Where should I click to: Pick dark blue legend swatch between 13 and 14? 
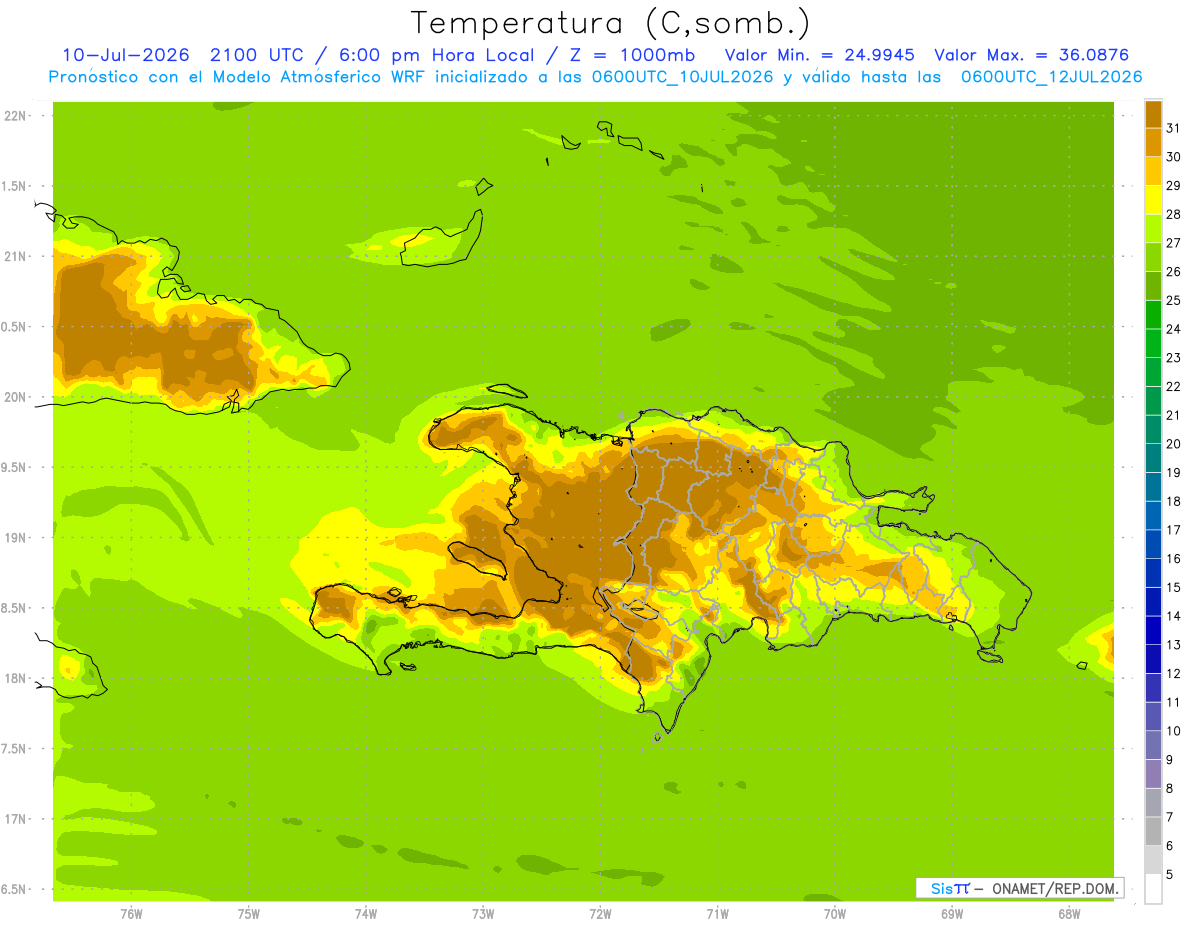[1153, 631]
